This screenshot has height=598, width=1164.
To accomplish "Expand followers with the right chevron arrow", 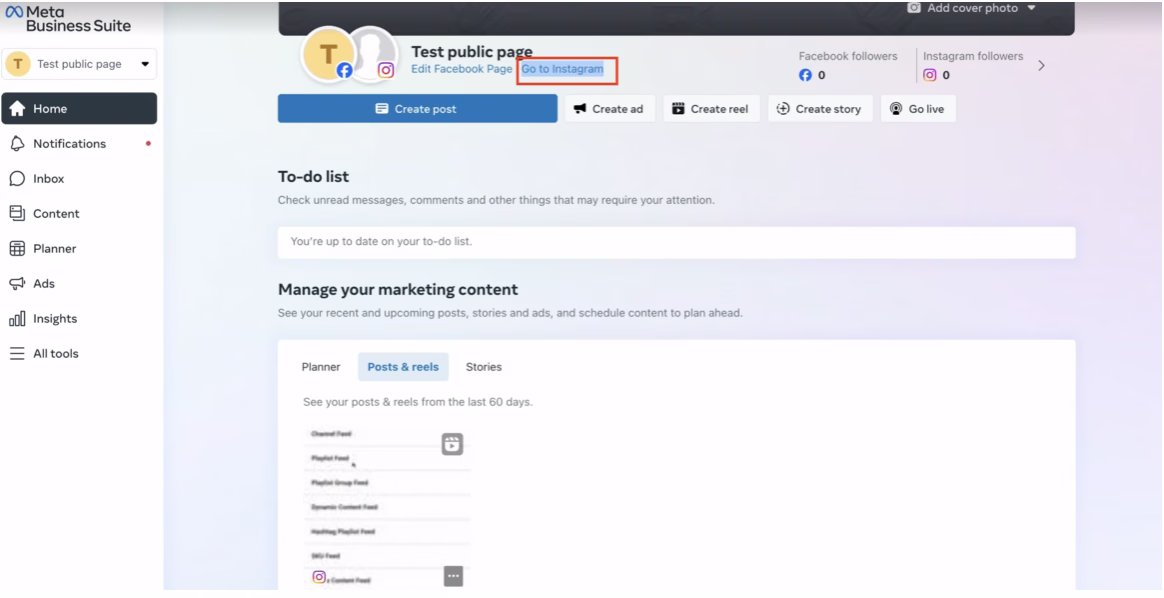I will pos(1042,65).
